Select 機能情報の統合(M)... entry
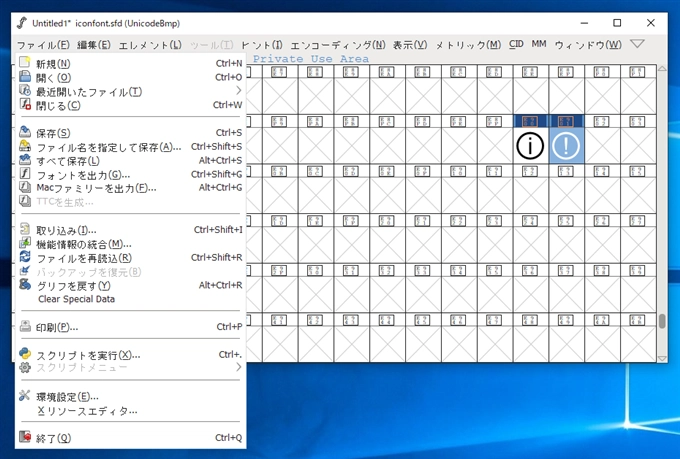Screen dimensions: 680x459 click(131, 244)
